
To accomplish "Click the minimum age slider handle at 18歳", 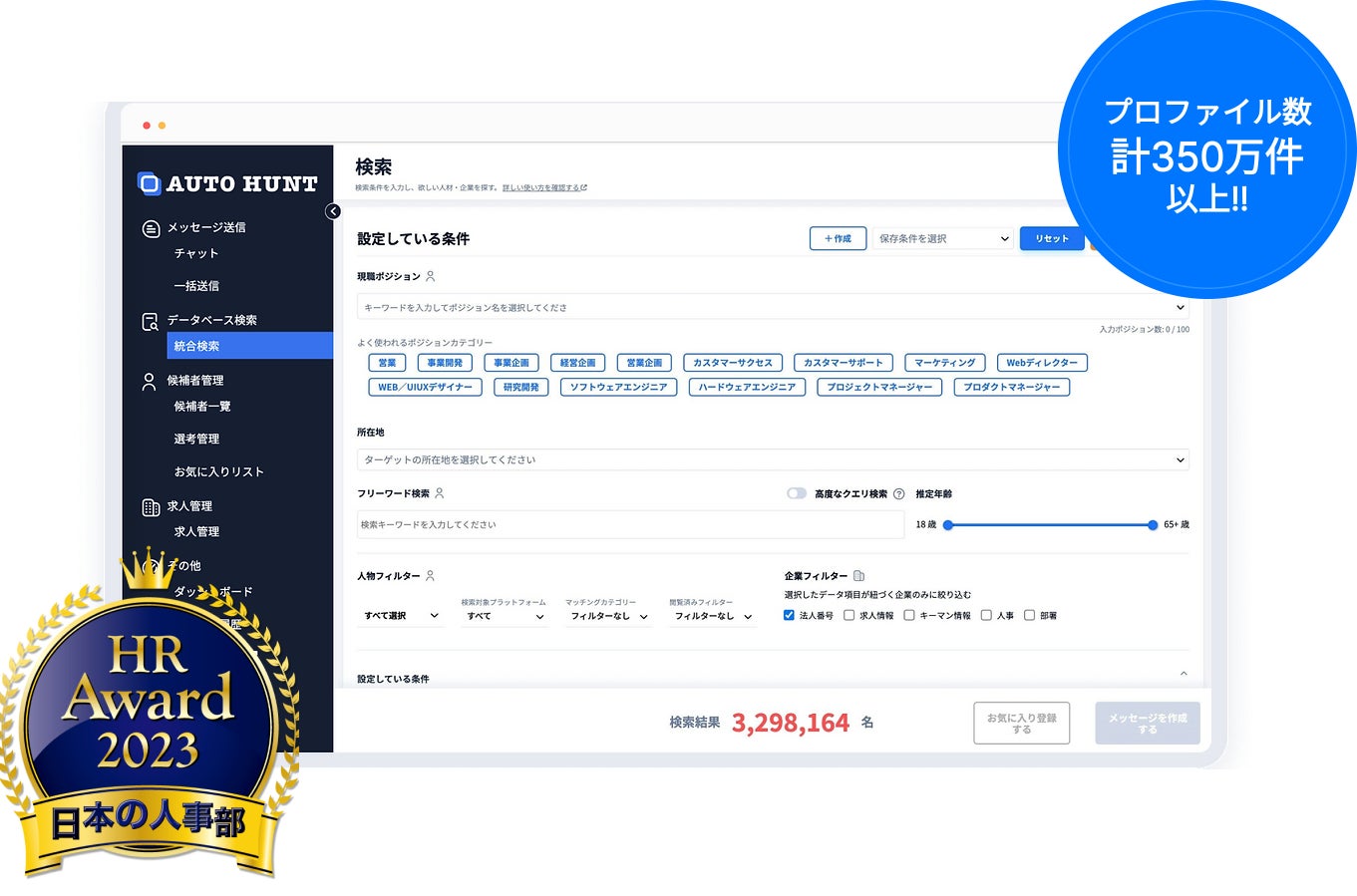I will [948, 525].
